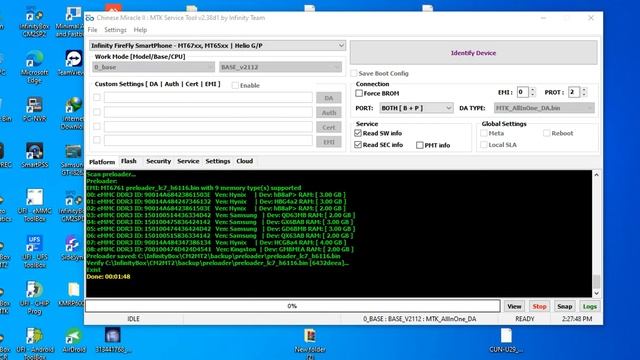Click the 0% progress bar
Viewport: 640px width, 360px height.
coord(293,306)
